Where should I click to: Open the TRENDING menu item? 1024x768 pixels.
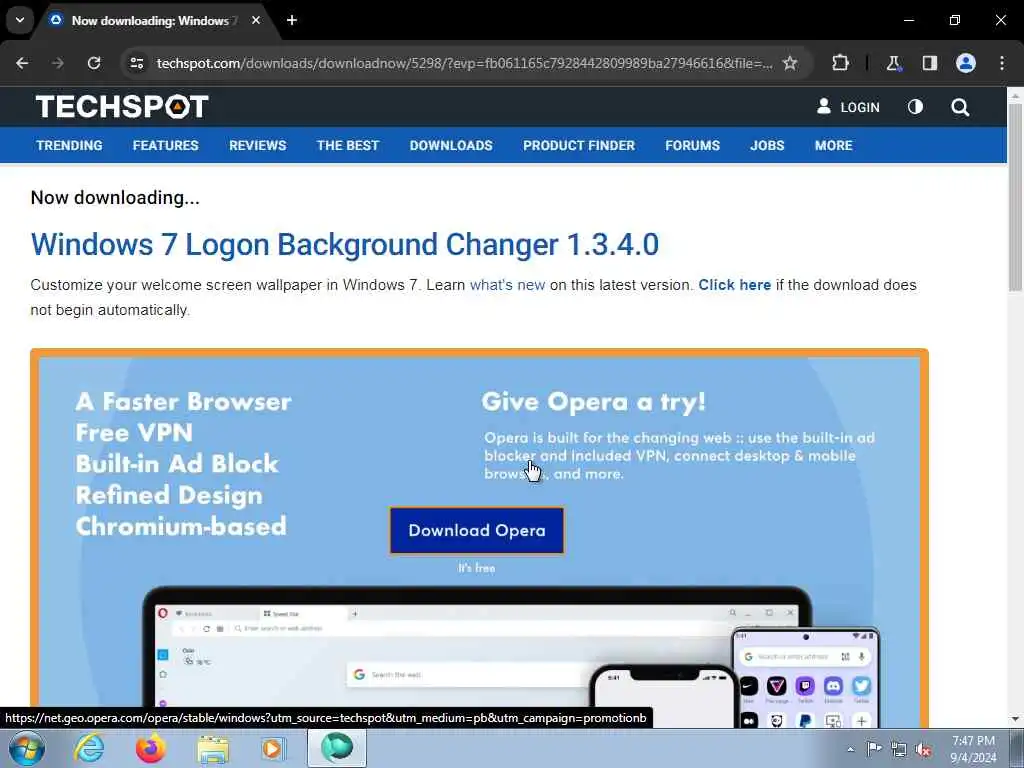coord(69,146)
